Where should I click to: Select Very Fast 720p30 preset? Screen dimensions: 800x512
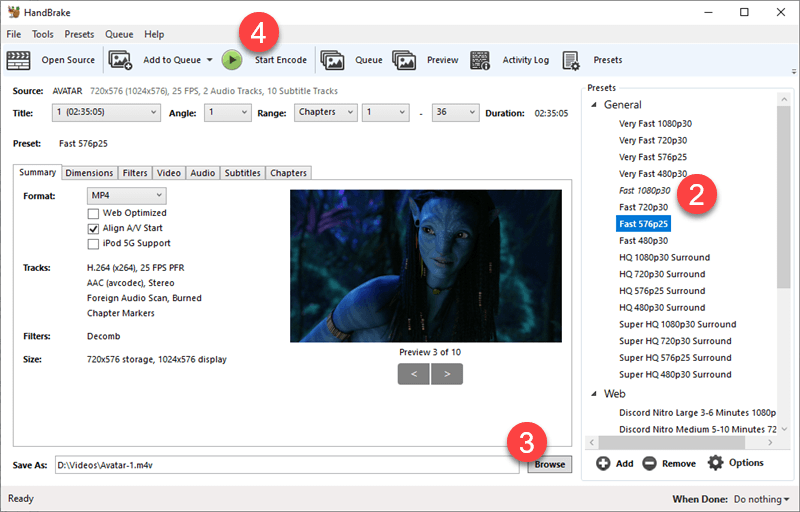click(653, 140)
